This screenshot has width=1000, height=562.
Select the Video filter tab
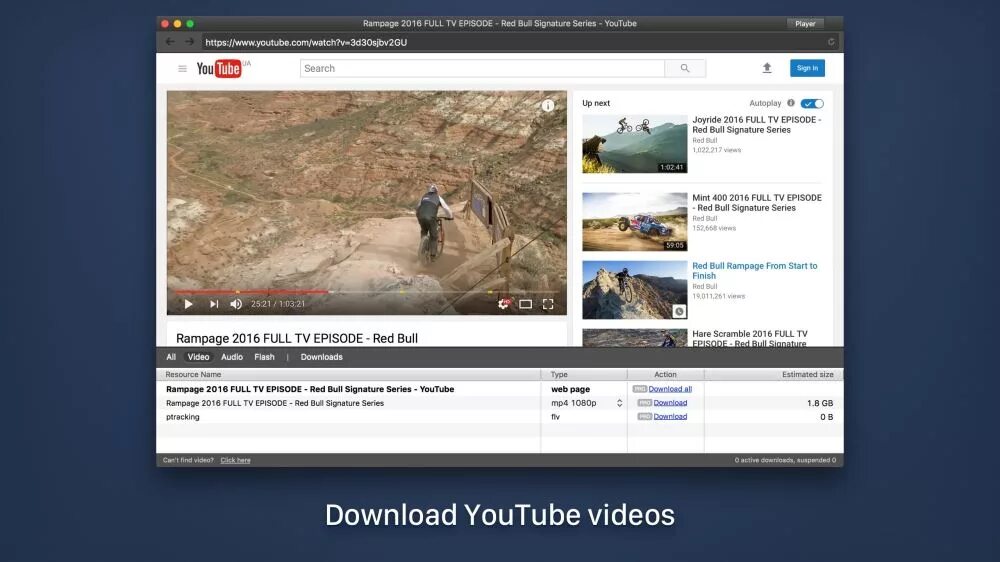tap(198, 357)
